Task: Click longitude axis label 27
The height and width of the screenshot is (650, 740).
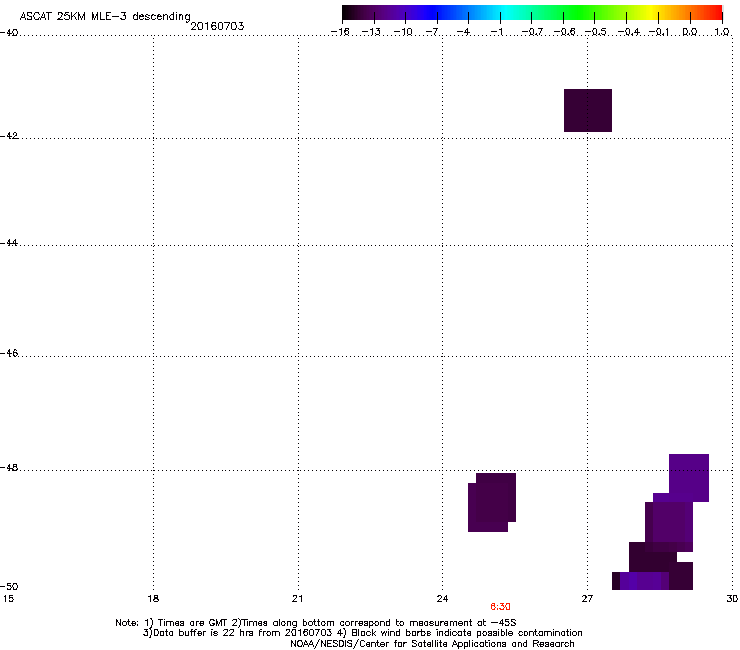Action: [587, 599]
